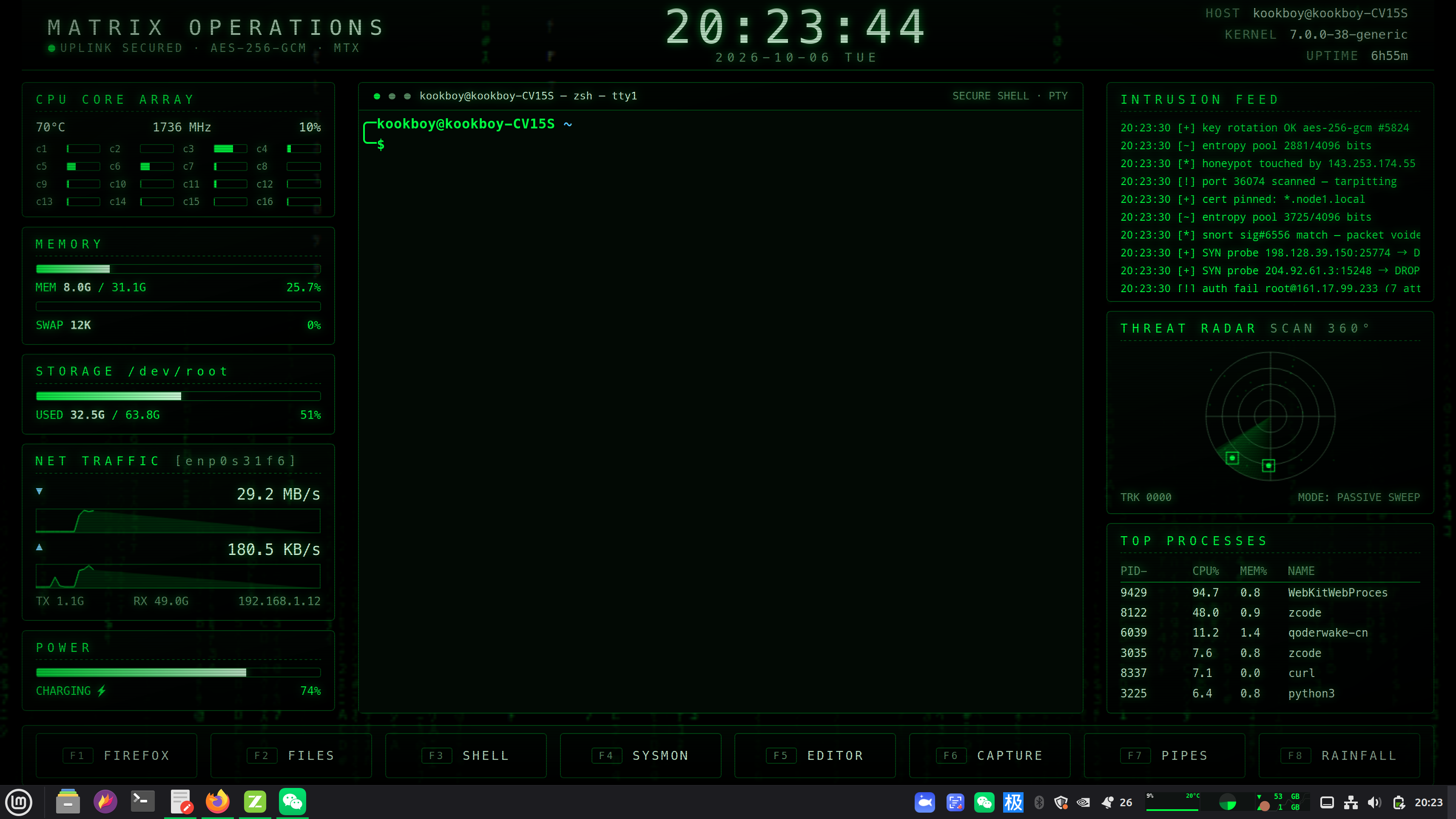Click the memory pie chart tray applet
This screenshot has width=1456, height=819.
click(1227, 802)
